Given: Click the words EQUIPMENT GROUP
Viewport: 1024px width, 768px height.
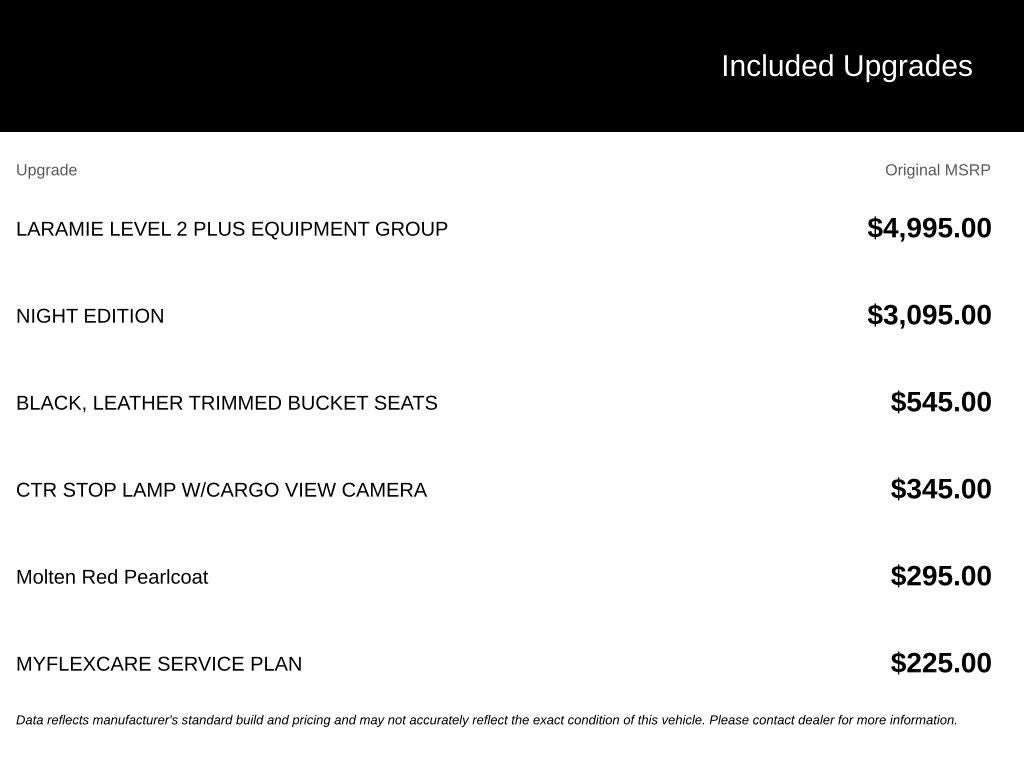Looking at the screenshot, I should click(349, 229).
